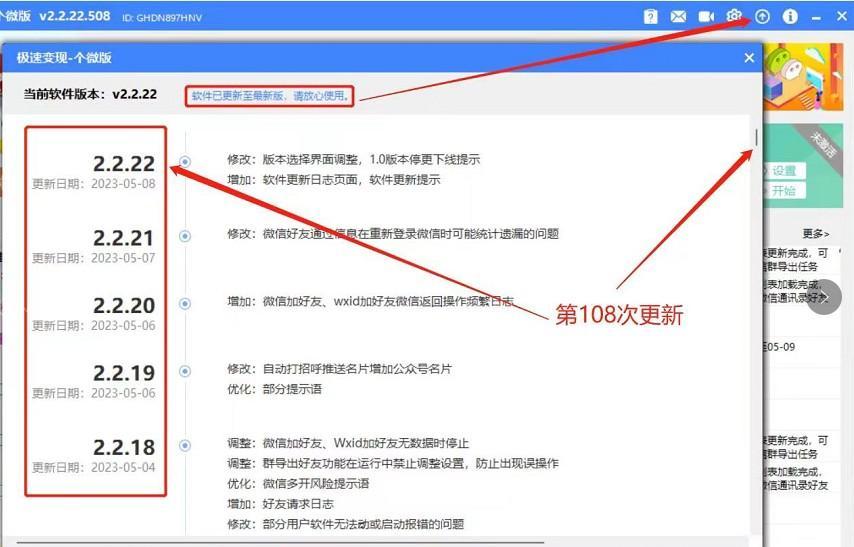Click the 当前软件版本：v2.2.22 label
This screenshot has height=547, width=854.
90,94
